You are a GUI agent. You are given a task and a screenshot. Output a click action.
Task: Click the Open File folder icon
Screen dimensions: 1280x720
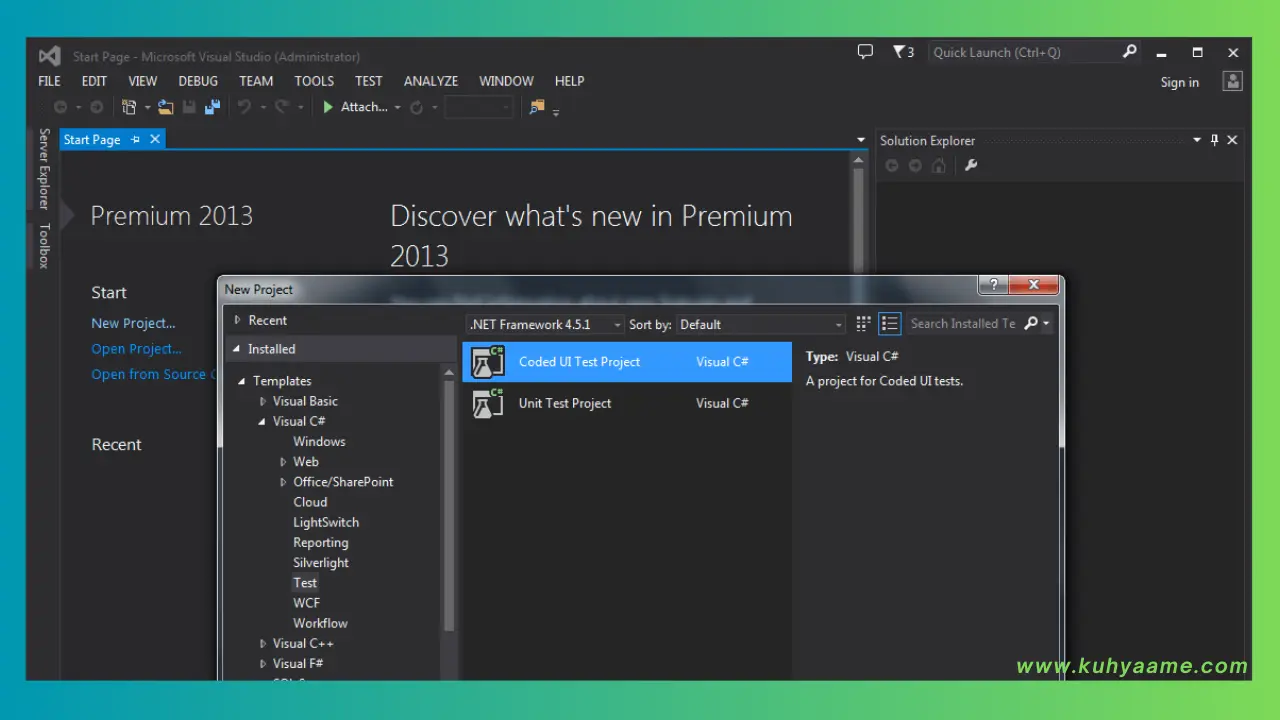[x=166, y=107]
